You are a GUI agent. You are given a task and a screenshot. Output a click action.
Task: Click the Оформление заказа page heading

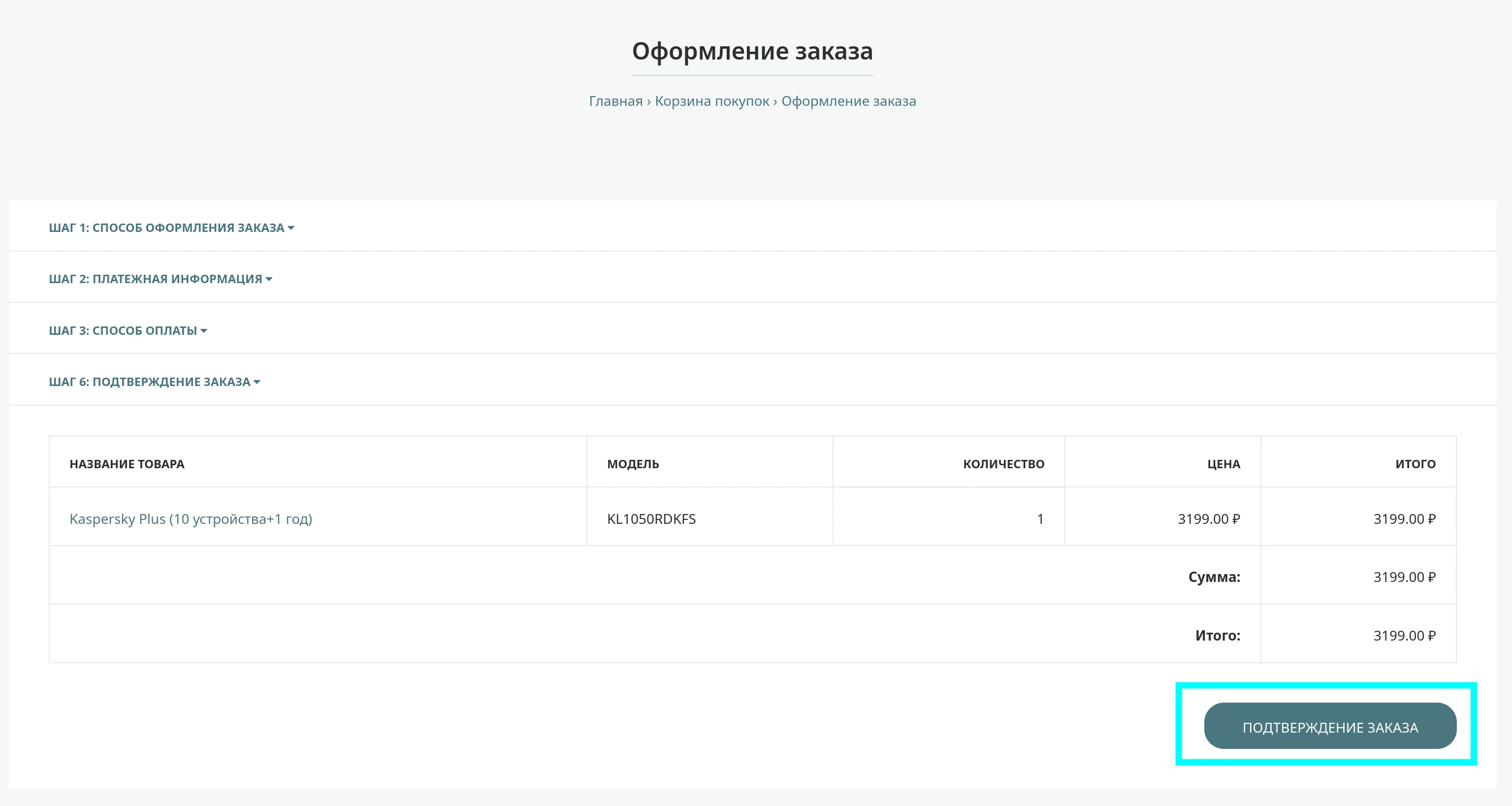click(x=752, y=51)
